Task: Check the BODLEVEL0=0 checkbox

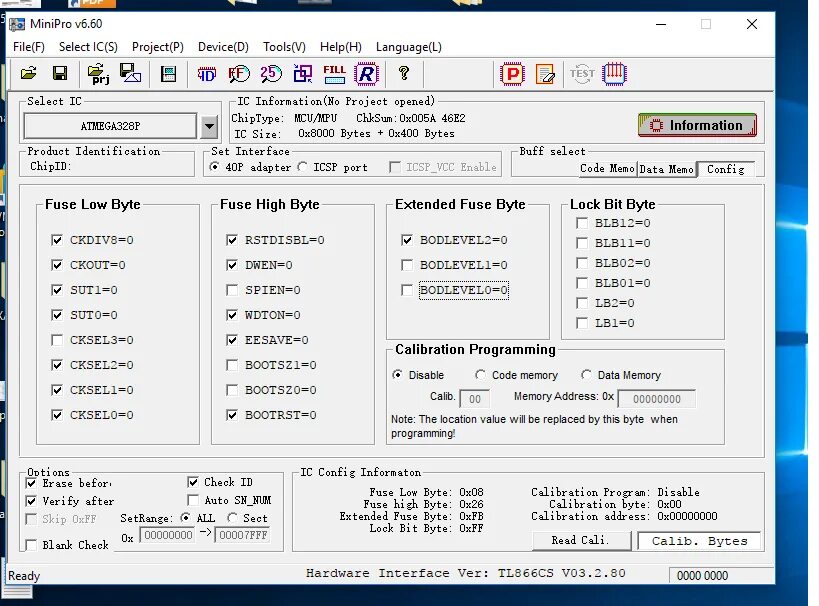Action: 407,290
